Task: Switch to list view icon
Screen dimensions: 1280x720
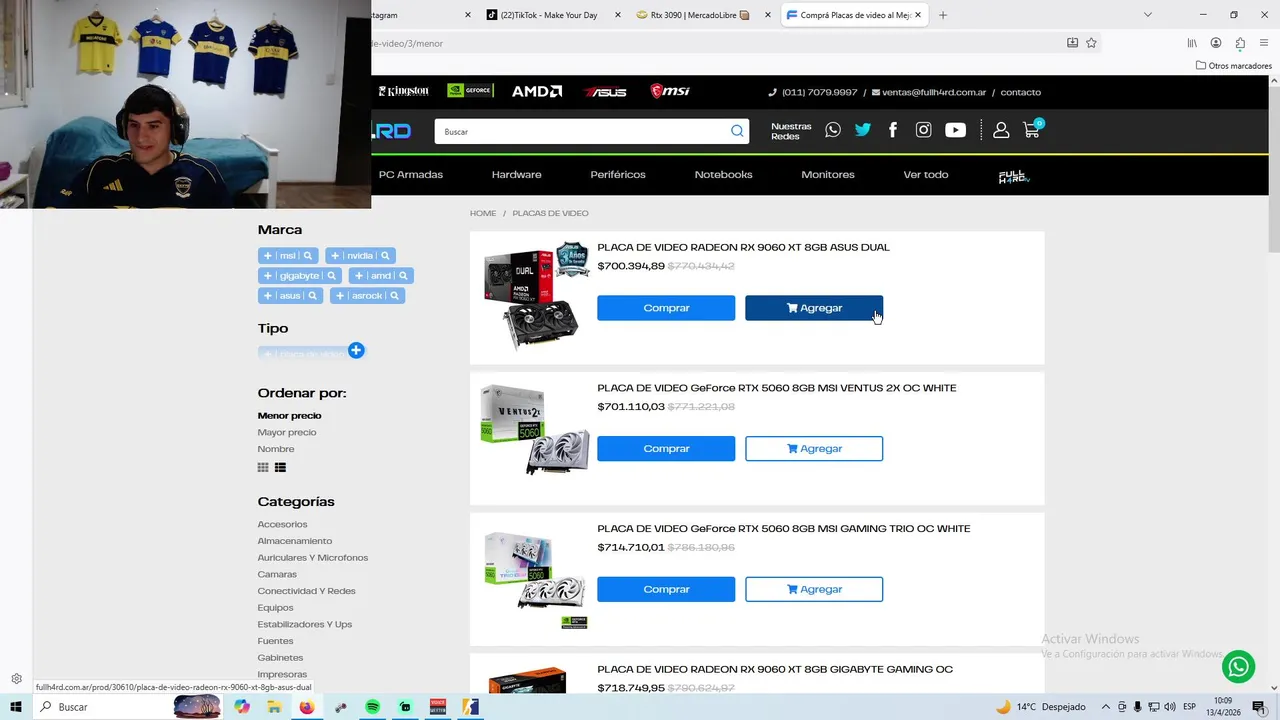Action: pos(280,467)
